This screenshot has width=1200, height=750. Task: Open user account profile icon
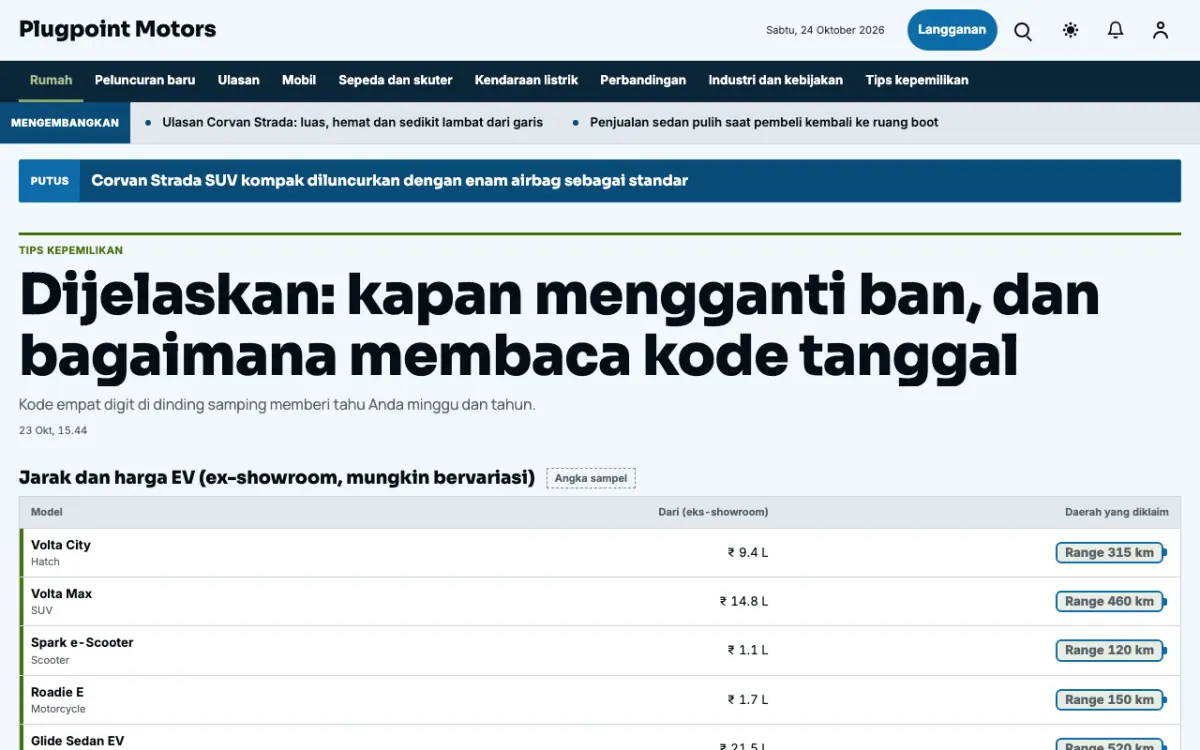1160,31
